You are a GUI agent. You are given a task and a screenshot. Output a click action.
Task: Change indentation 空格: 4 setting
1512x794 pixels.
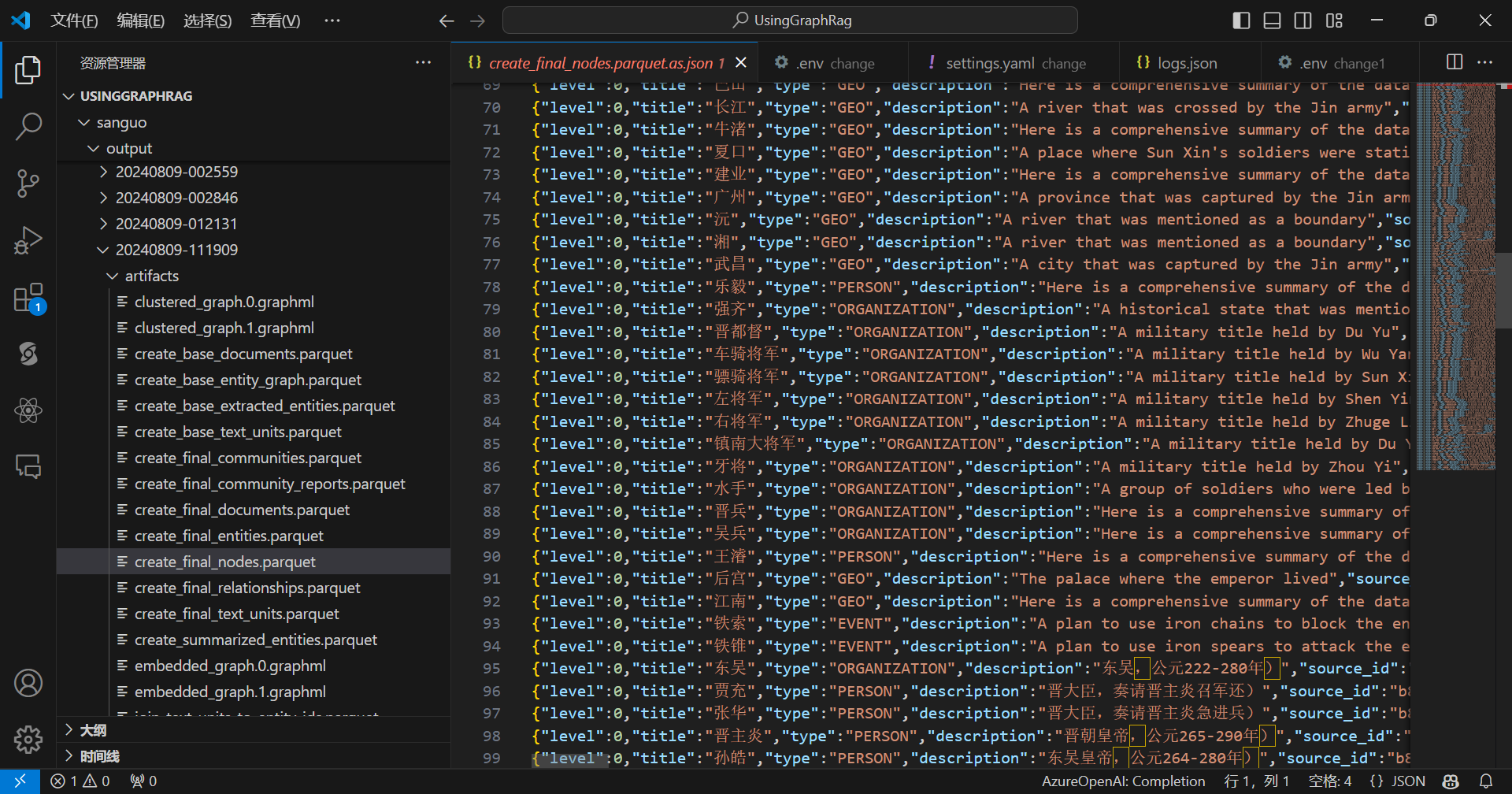pyautogui.click(x=1329, y=781)
